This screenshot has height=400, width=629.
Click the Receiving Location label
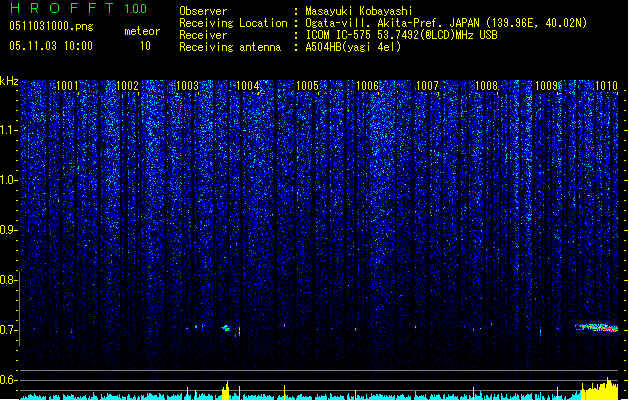233,23
